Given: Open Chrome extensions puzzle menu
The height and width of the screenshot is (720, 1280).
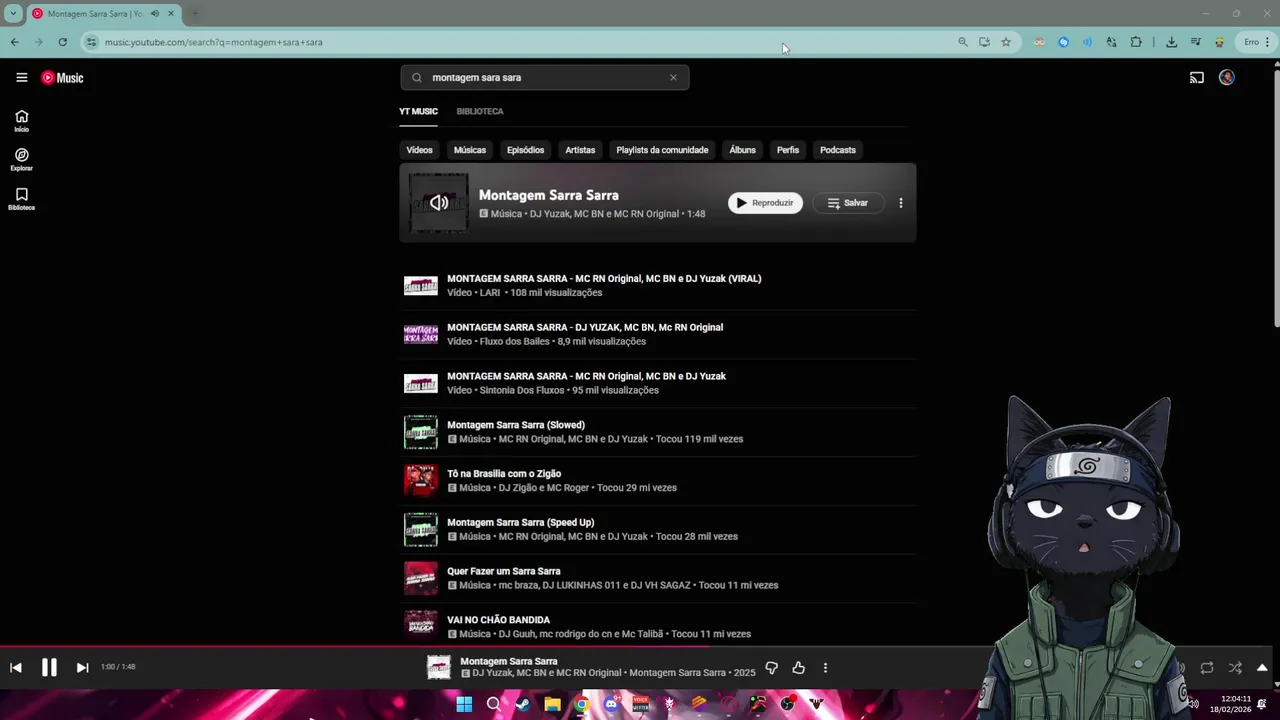Looking at the screenshot, I should [1136, 42].
